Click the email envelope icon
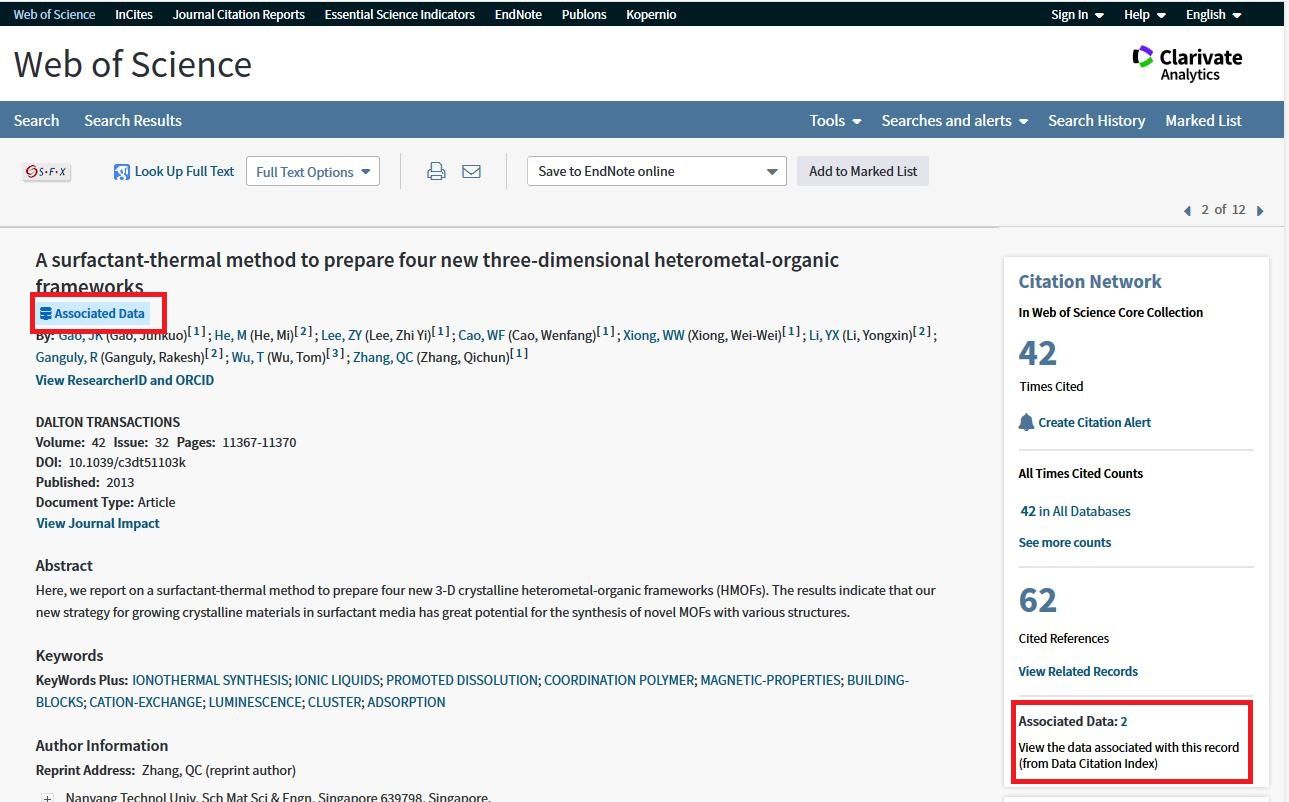This screenshot has width=1289, height=802. pos(471,172)
